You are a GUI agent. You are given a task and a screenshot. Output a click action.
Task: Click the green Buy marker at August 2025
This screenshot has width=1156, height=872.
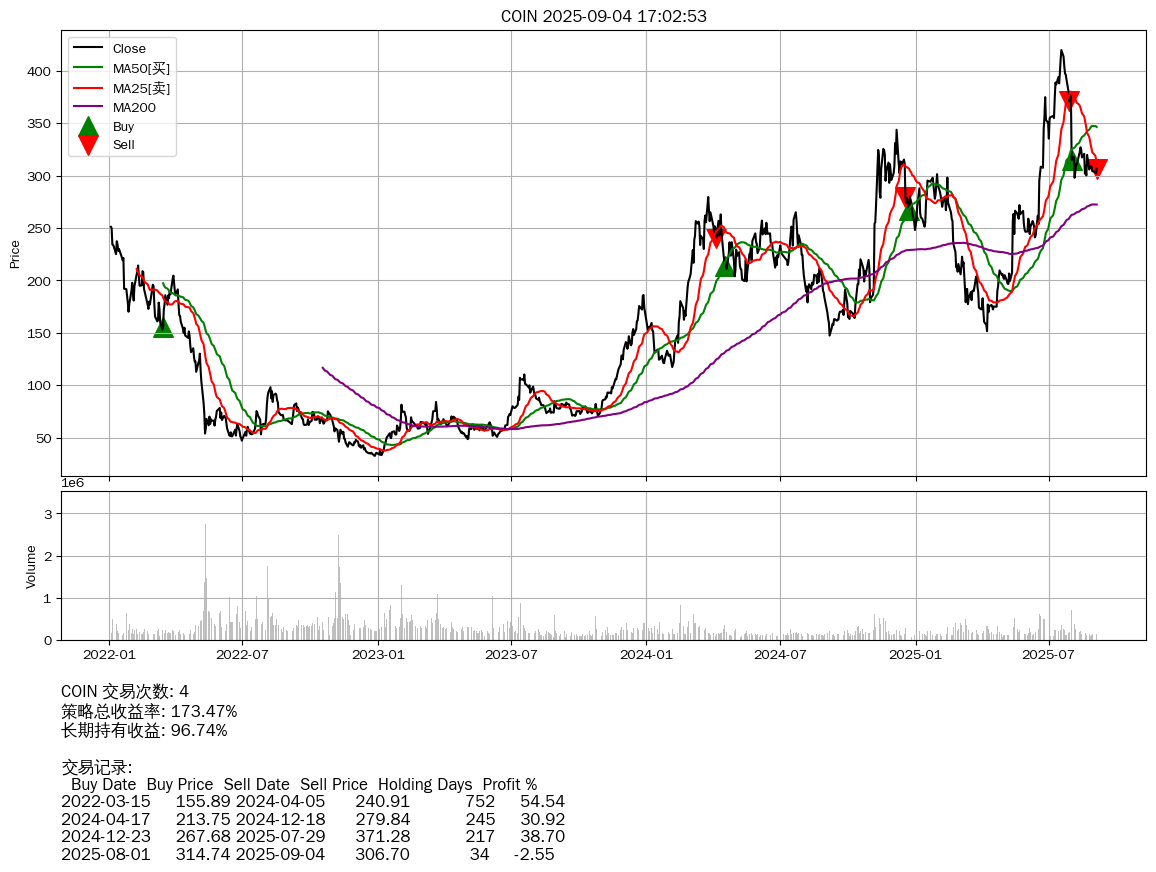(x=1071, y=161)
